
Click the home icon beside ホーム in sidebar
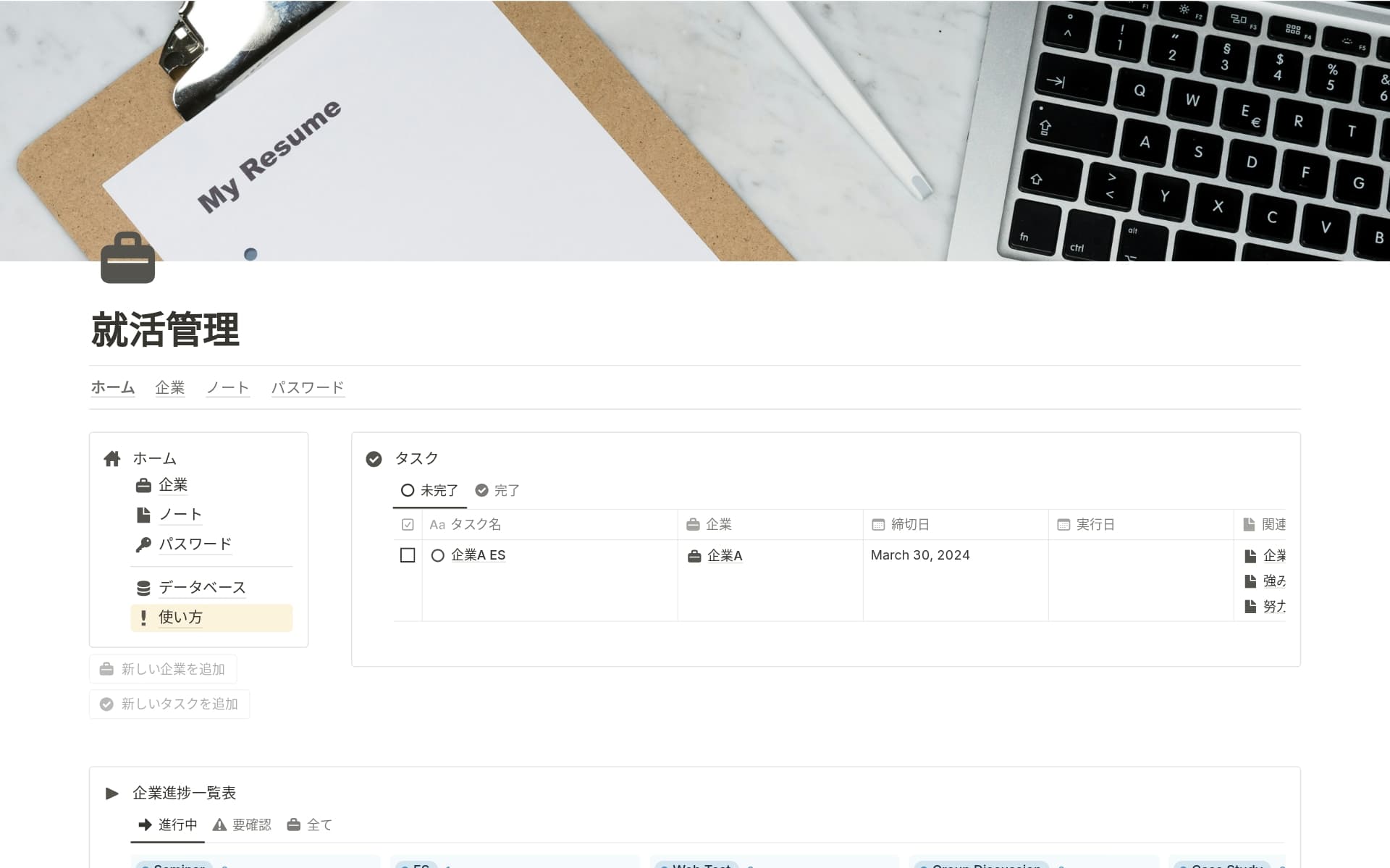[x=112, y=459]
